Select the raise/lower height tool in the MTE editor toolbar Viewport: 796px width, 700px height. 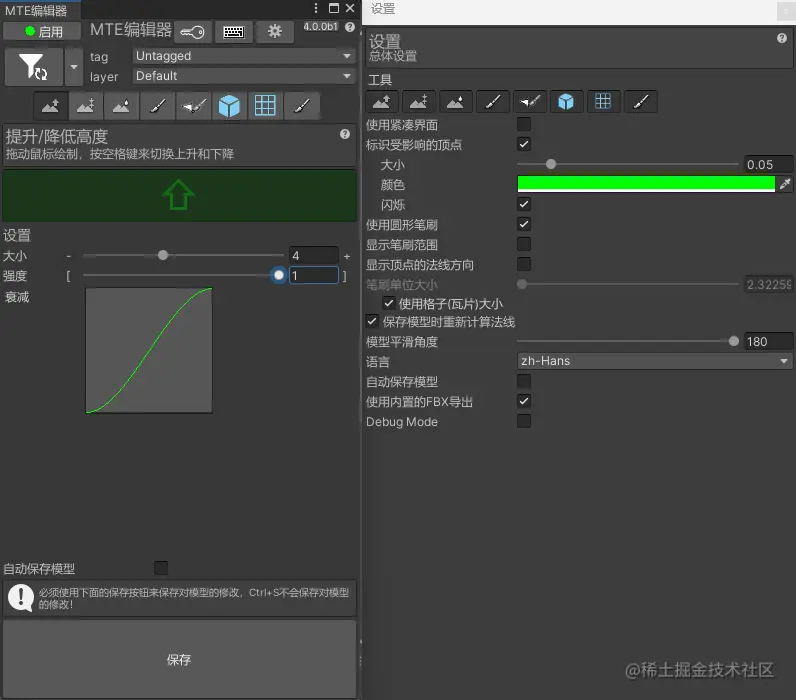tap(51, 106)
